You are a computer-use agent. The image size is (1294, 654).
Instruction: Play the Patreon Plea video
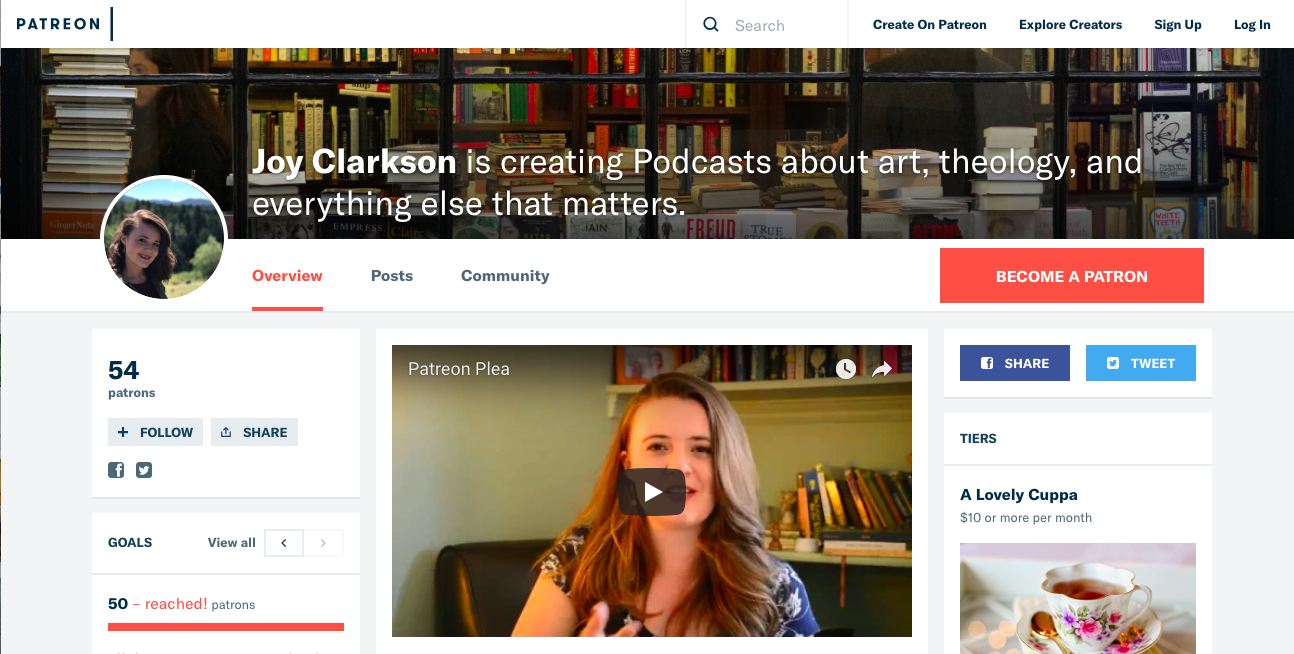pos(652,492)
